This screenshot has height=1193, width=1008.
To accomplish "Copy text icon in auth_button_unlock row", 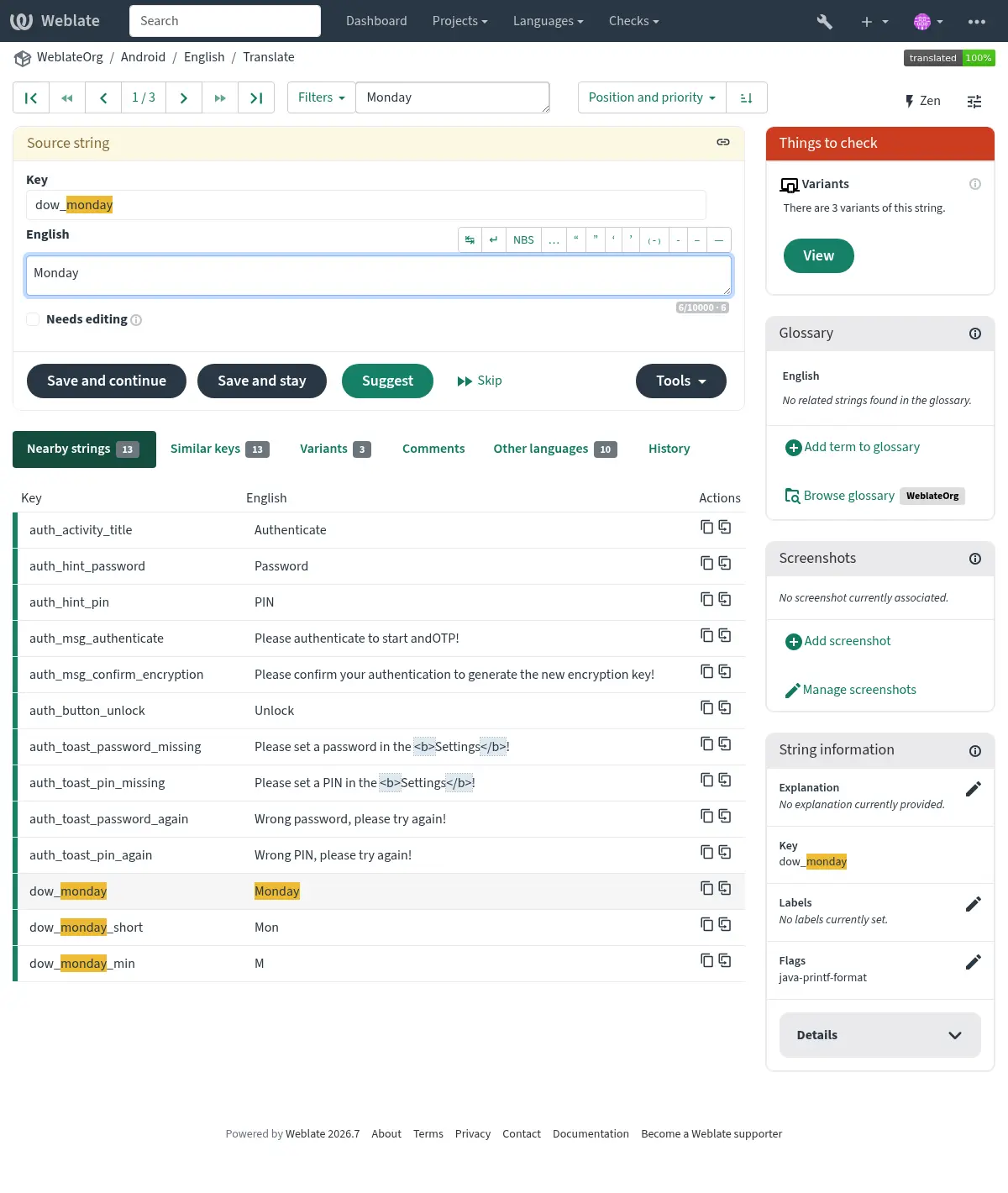I will (707, 707).
